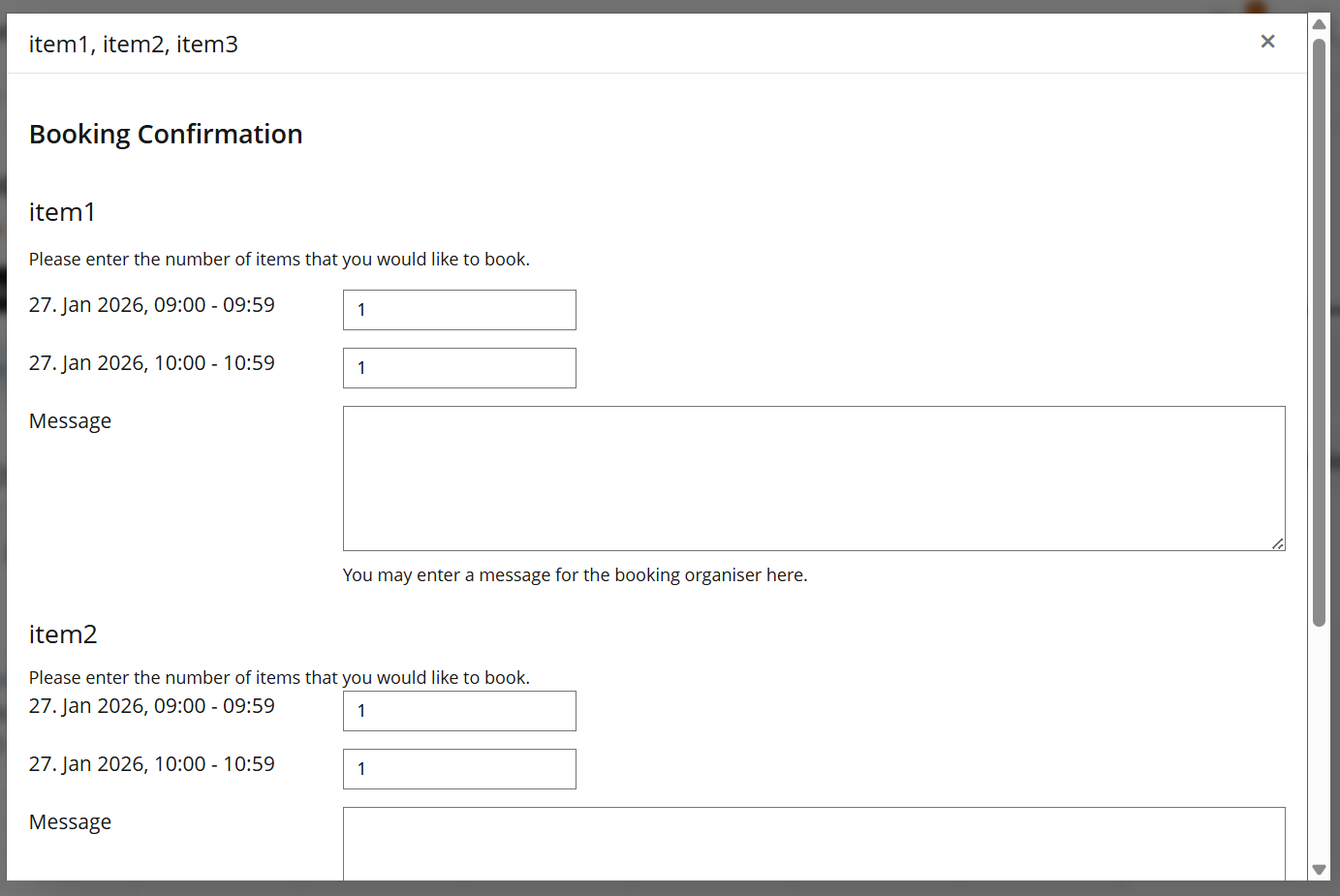This screenshot has height=896, width=1340.
Task: Click the scrollbar track below the thumb
Action: click(1319, 746)
